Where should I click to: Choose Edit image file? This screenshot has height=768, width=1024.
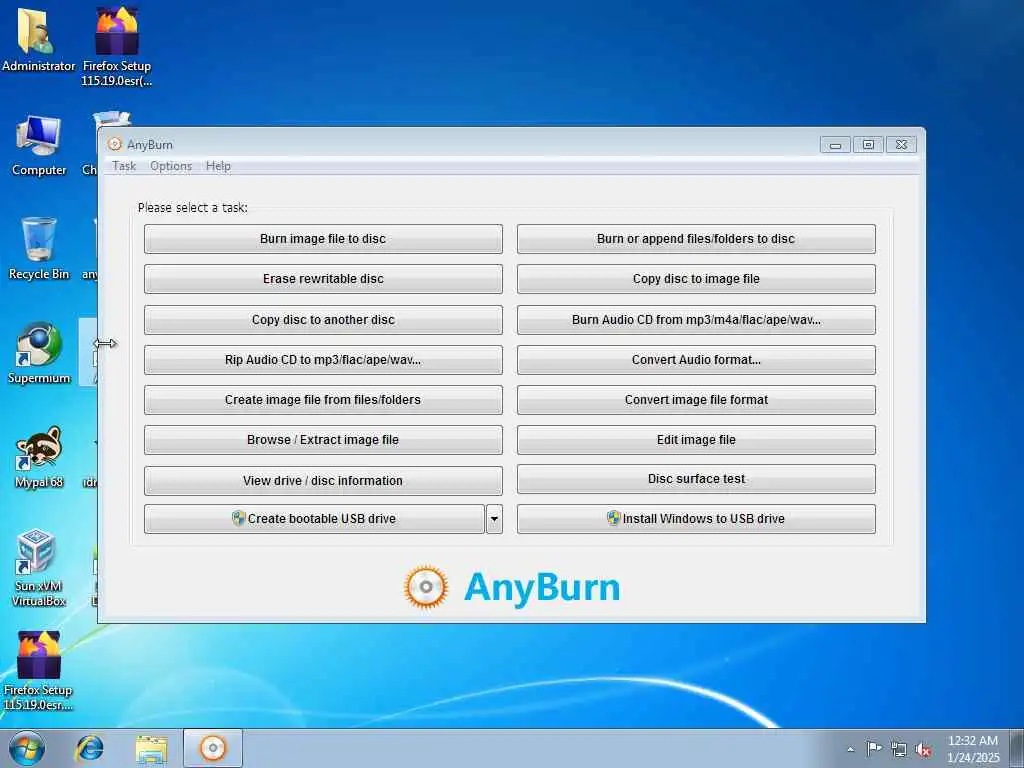pos(696,440)
